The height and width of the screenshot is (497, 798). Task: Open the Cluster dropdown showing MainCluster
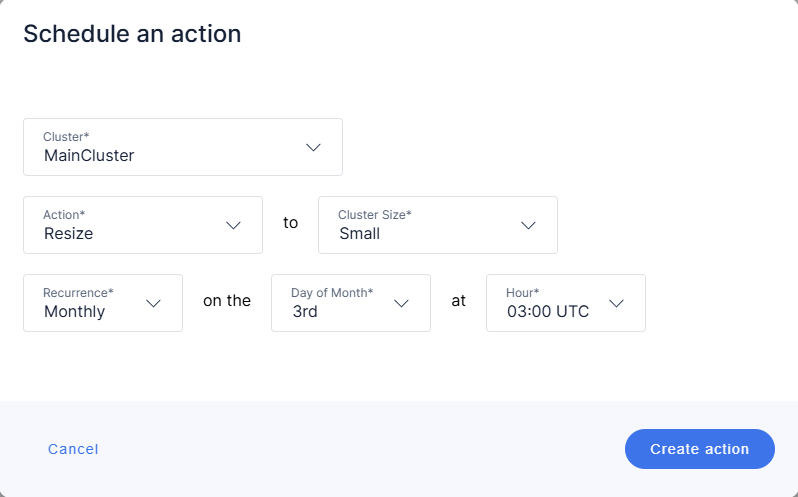[x=182, y=147]
